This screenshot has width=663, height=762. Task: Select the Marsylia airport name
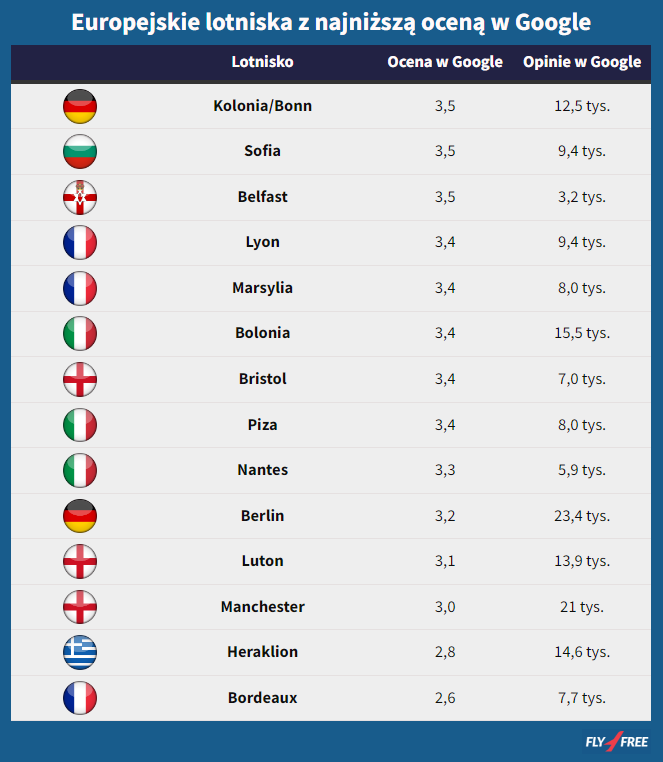(x=262, y=288)
